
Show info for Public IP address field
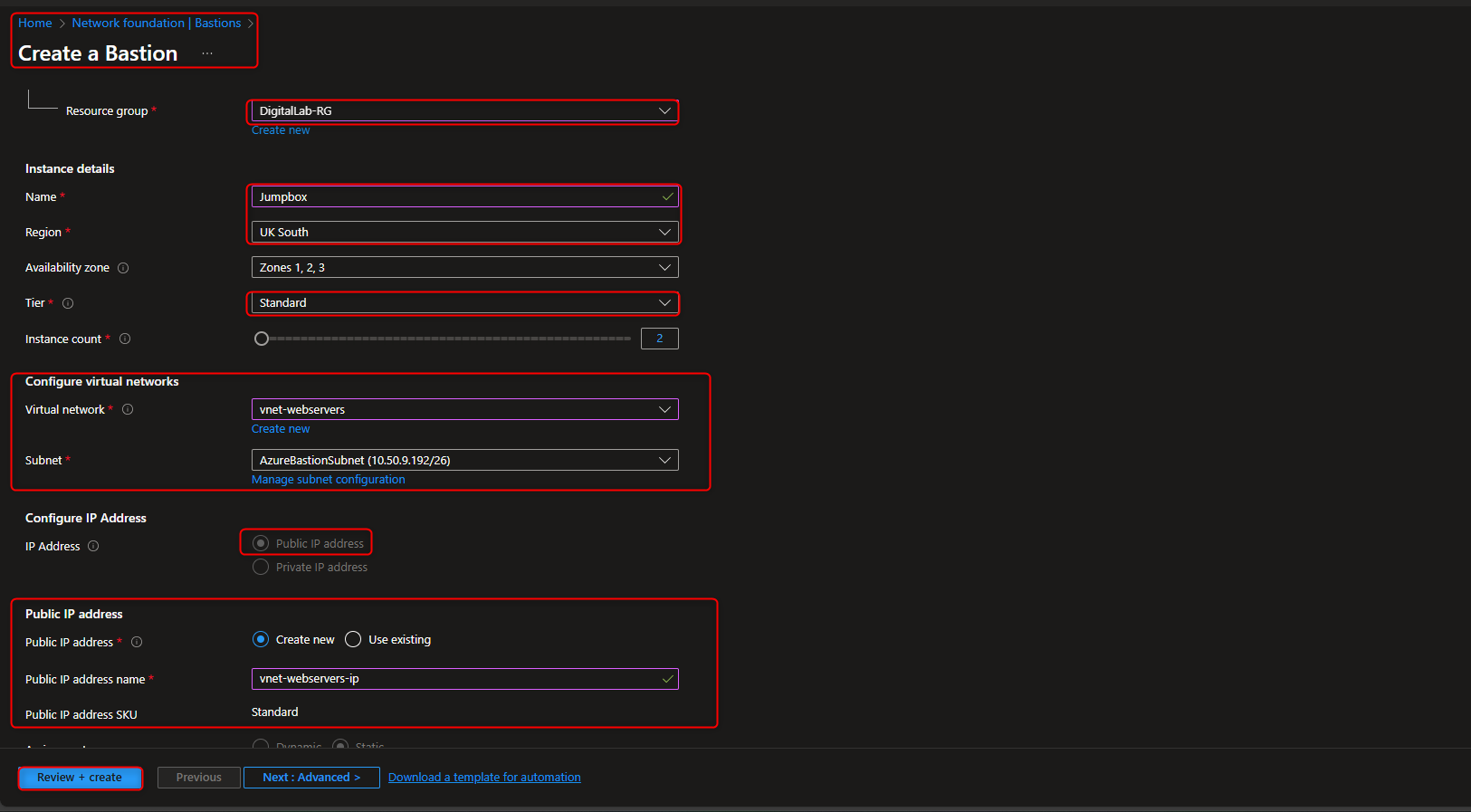[x=137, y=642]
